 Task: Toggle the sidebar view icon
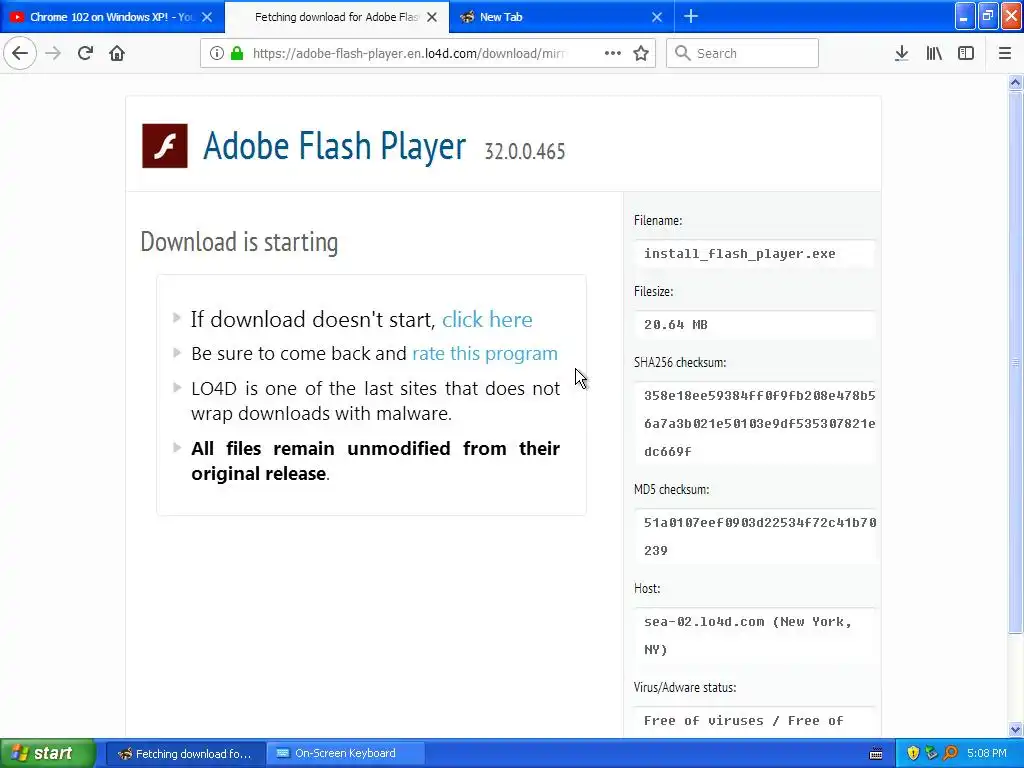966,53
